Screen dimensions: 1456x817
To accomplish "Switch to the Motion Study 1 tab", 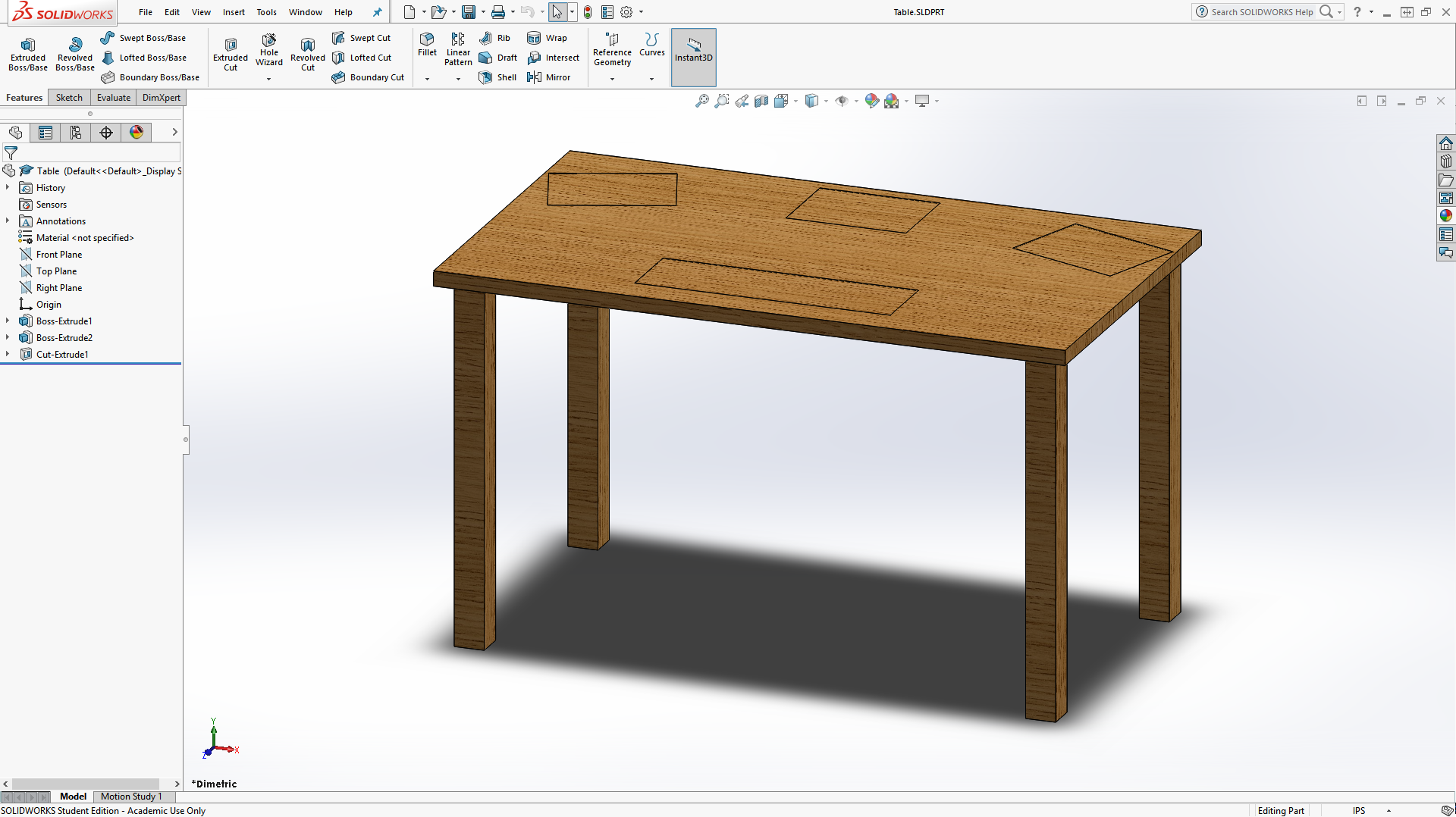I will pyautogui.click(x=131, y=797).
